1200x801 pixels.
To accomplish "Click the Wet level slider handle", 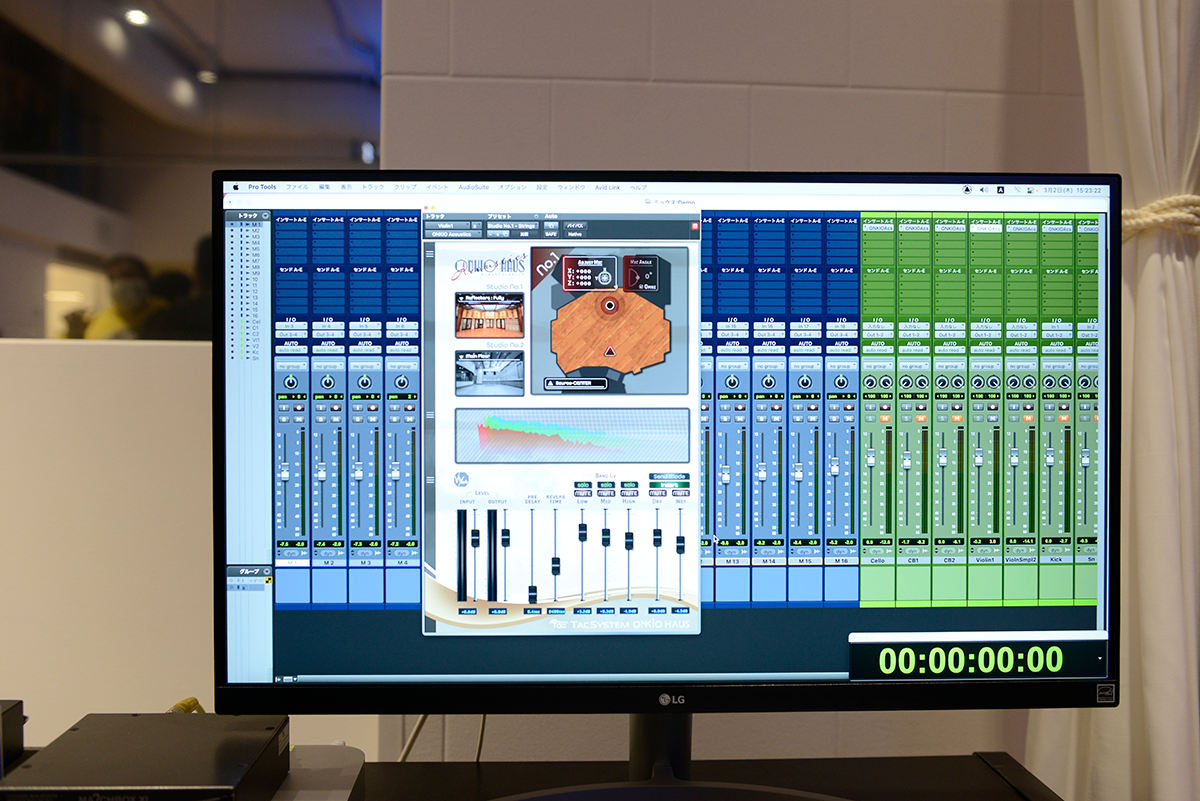I will click(x=680, y=545).
